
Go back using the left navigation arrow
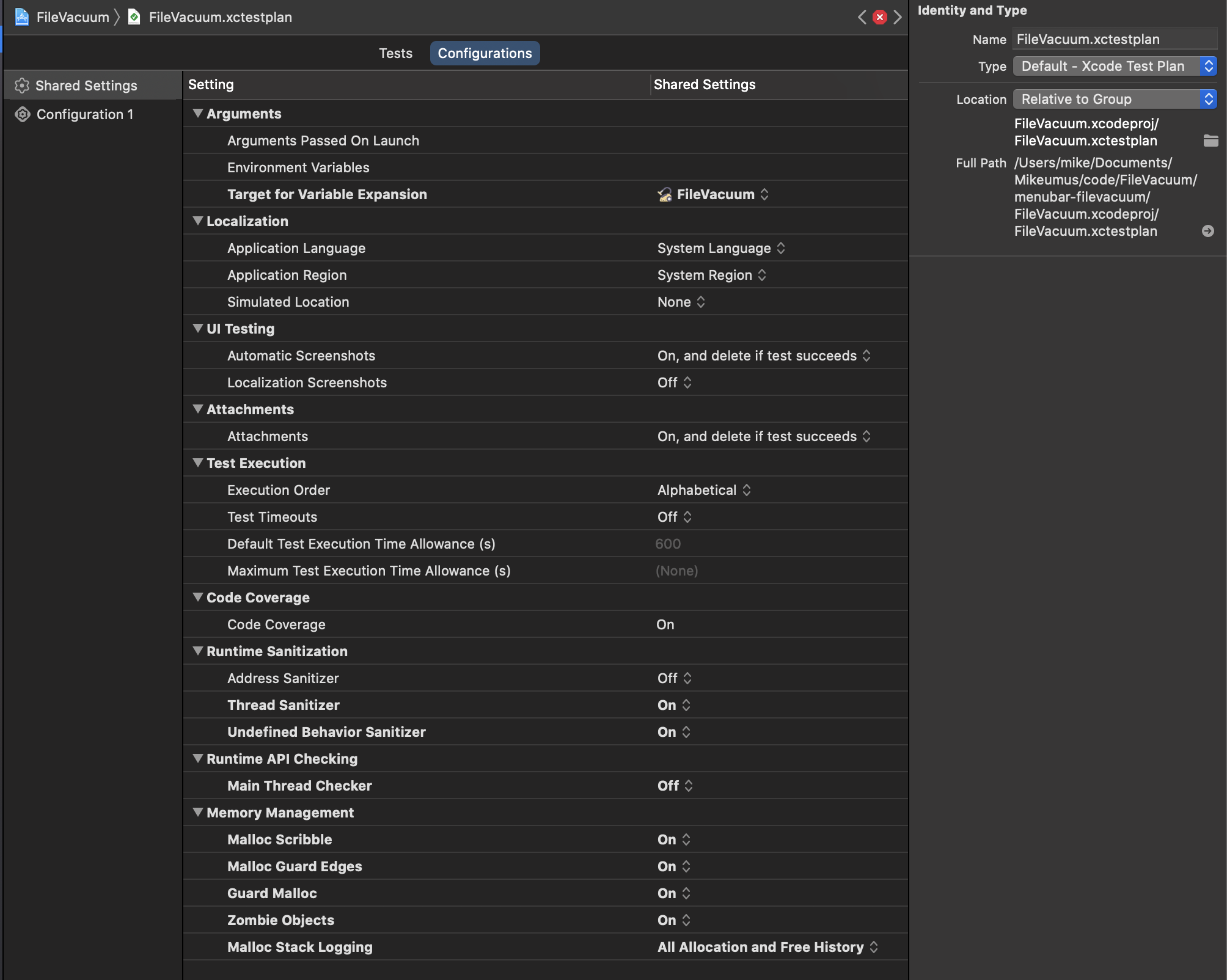[x=862, y=17]
